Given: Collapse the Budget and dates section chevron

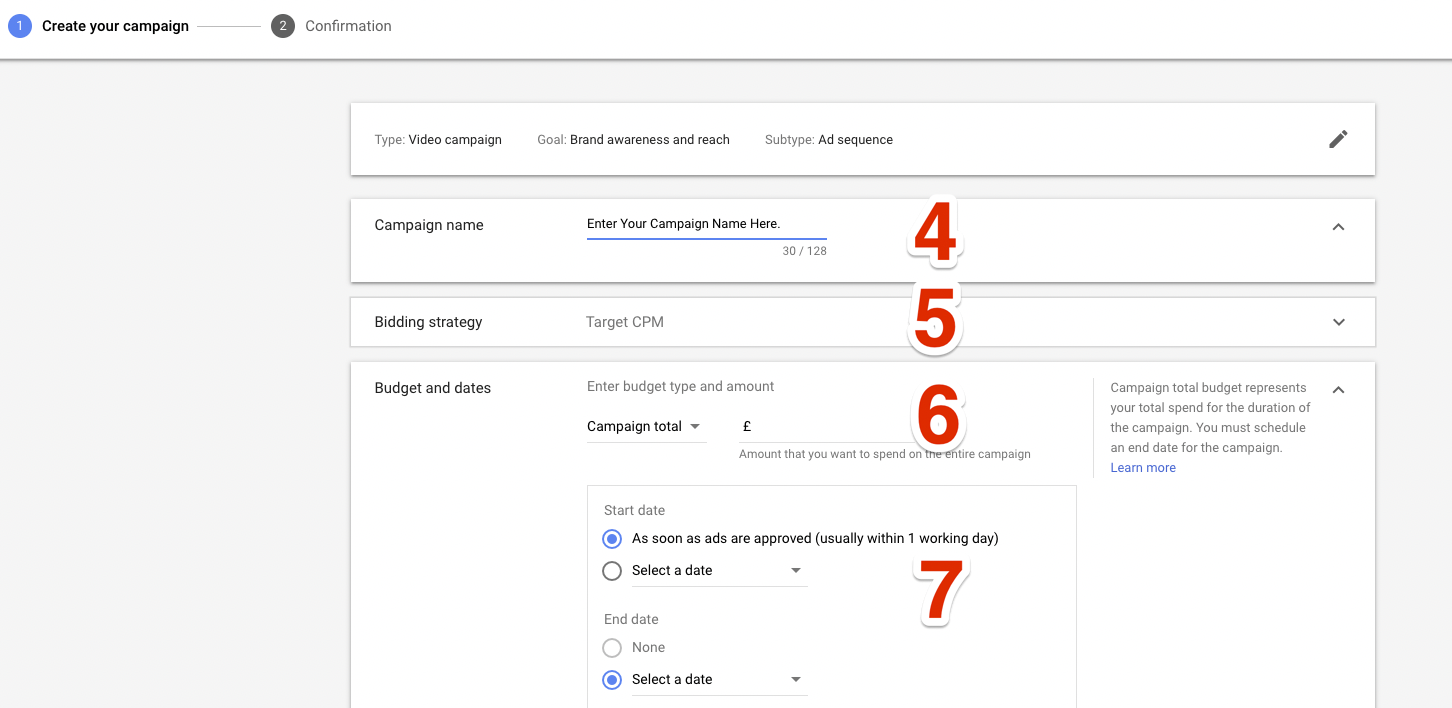Looking at the screenshot, I should 1338,389.
